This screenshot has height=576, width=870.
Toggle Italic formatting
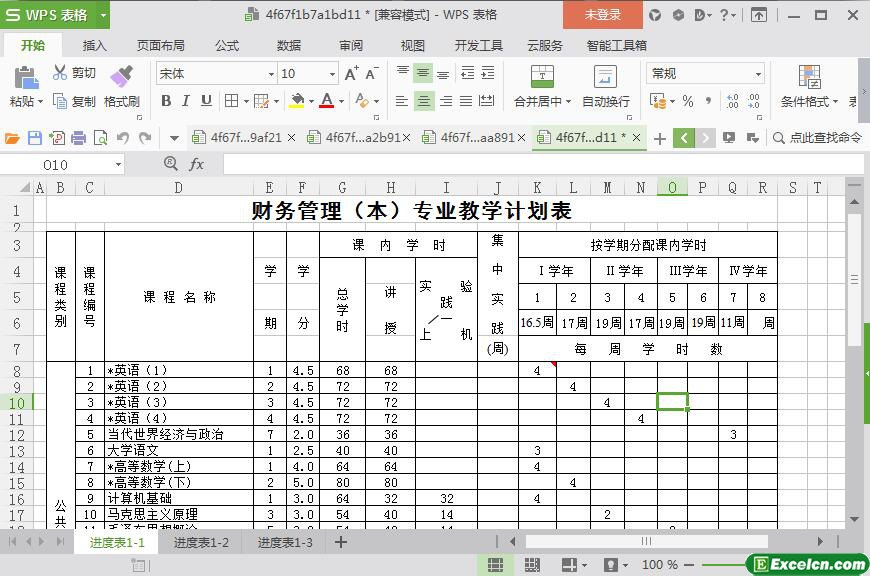coord(186,101)
